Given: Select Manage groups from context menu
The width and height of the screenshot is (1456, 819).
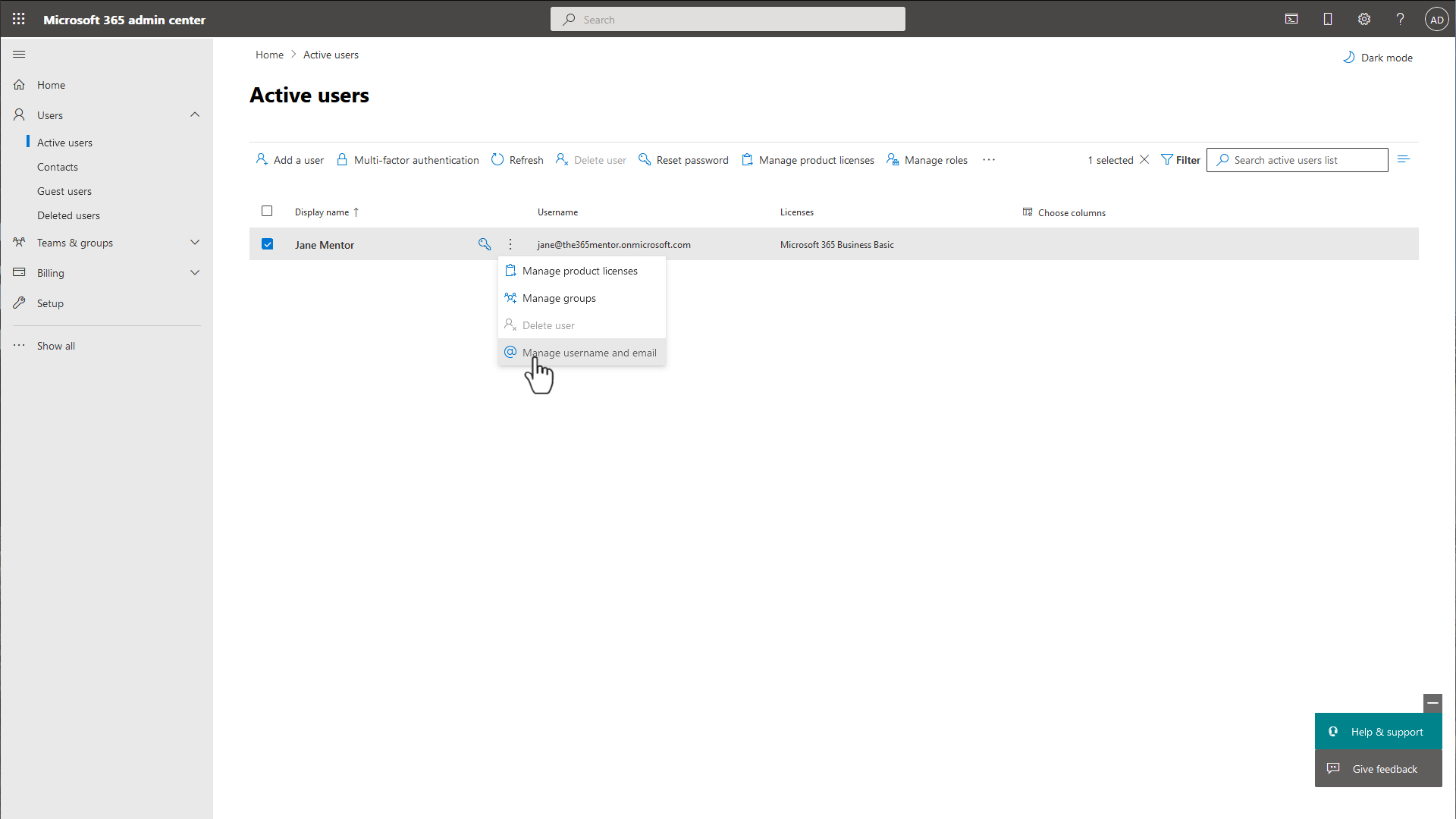Looking at the screenshot, I should tap(559, 297).
